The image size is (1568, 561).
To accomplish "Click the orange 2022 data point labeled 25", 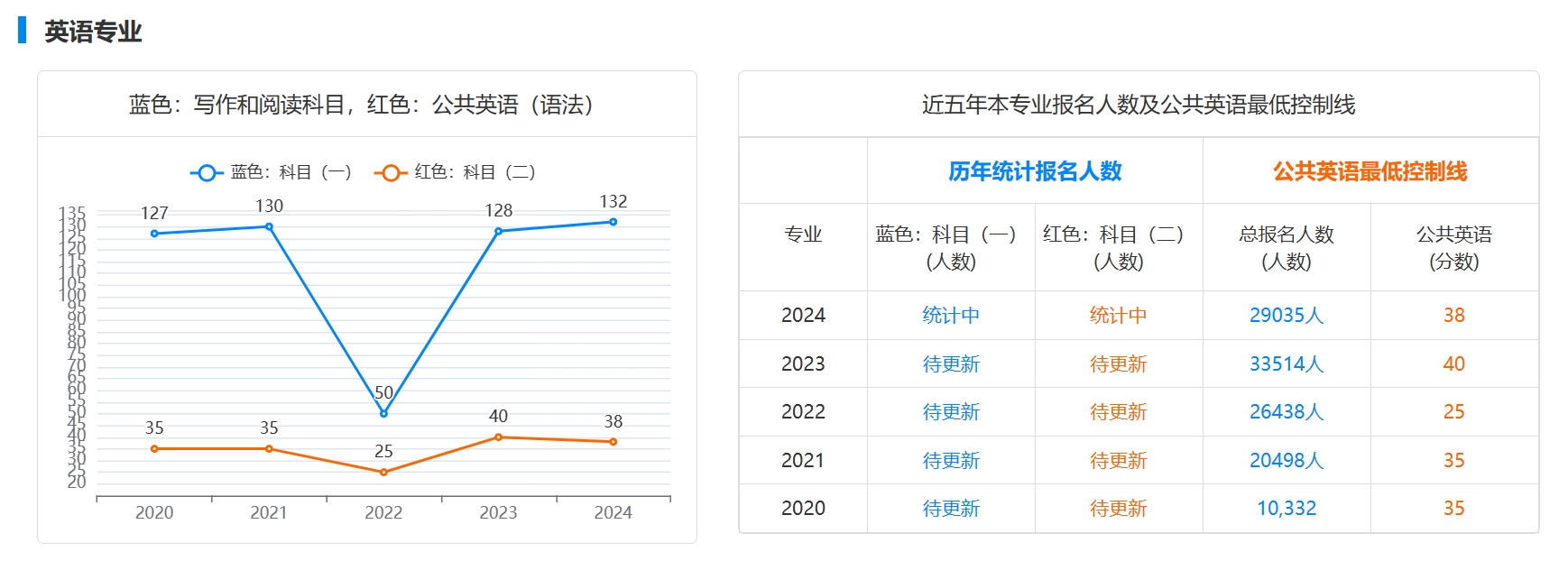I will pos(383,473).
